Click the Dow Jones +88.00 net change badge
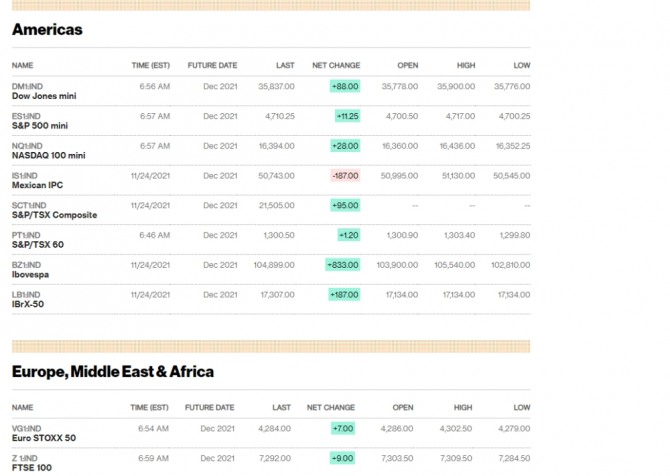Image resolution: width=670 pixels, height=476 pixels. [345, 87]
